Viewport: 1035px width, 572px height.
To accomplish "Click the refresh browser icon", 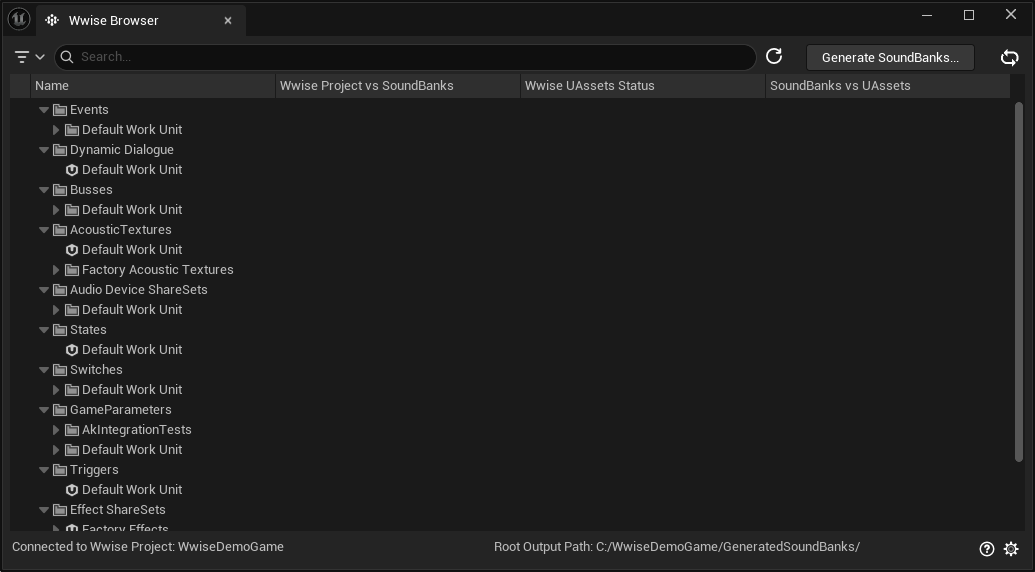I will (x=774, y=57).
